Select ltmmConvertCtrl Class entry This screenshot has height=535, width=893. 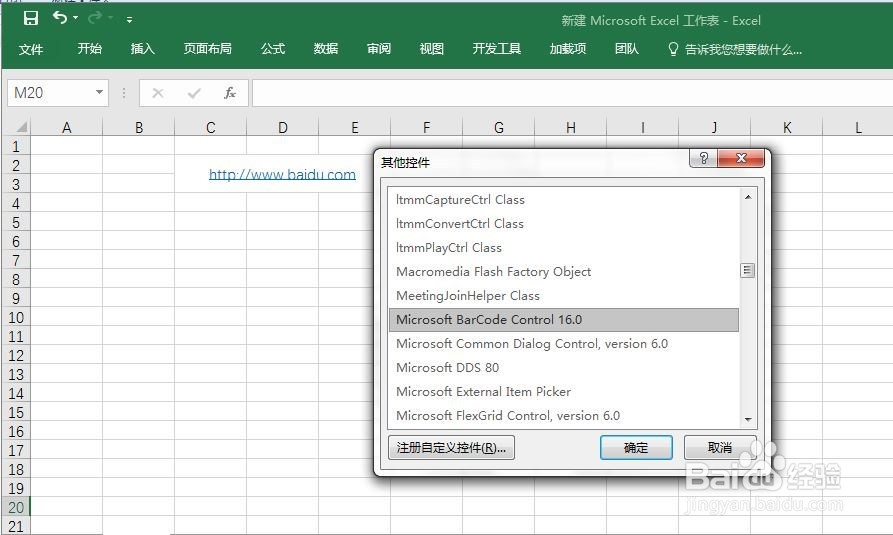coord(564,223)
